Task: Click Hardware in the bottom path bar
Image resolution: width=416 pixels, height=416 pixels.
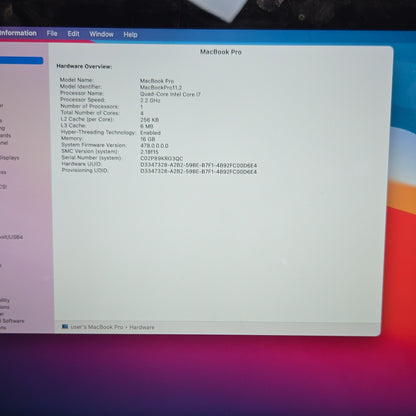Action: coord(142,327)
